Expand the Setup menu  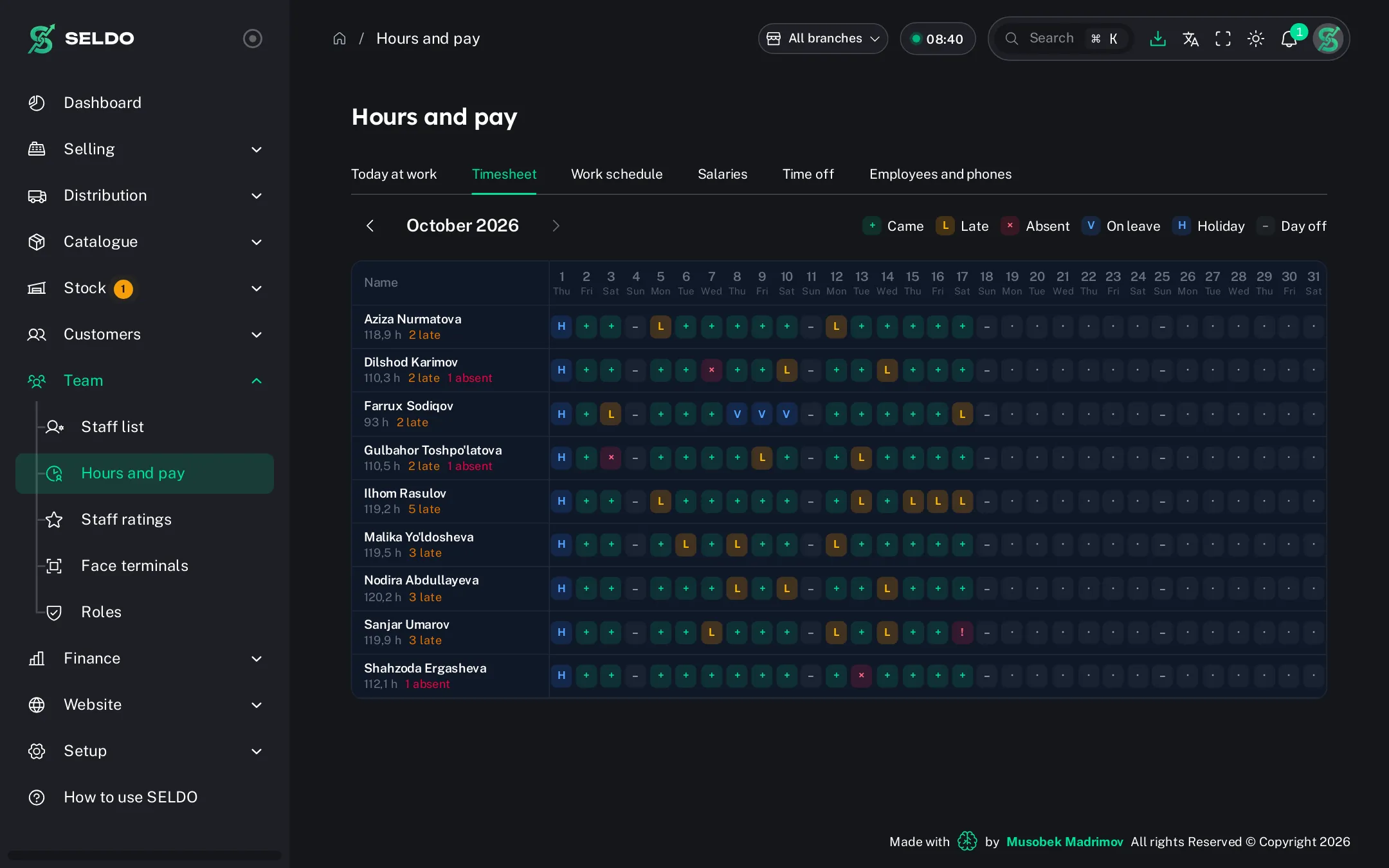pyautogui.click(x=145, y=751)
